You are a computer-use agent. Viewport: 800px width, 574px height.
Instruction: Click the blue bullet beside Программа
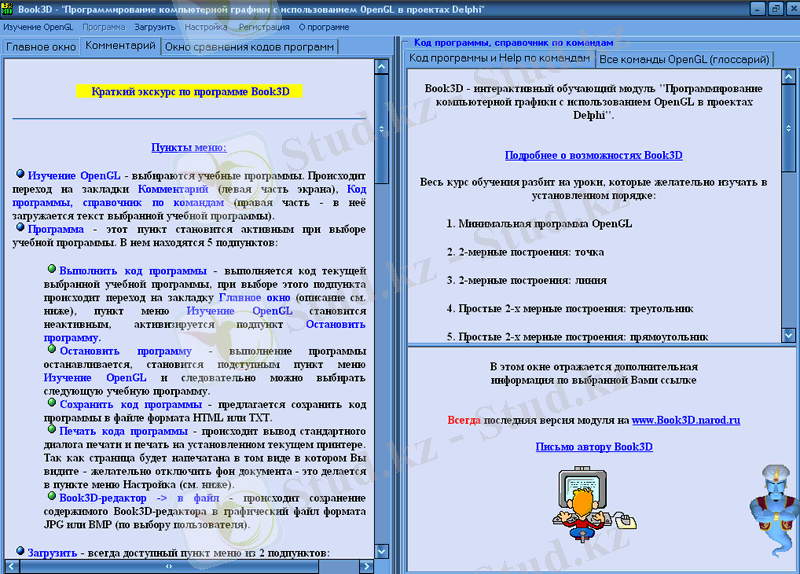20,227
